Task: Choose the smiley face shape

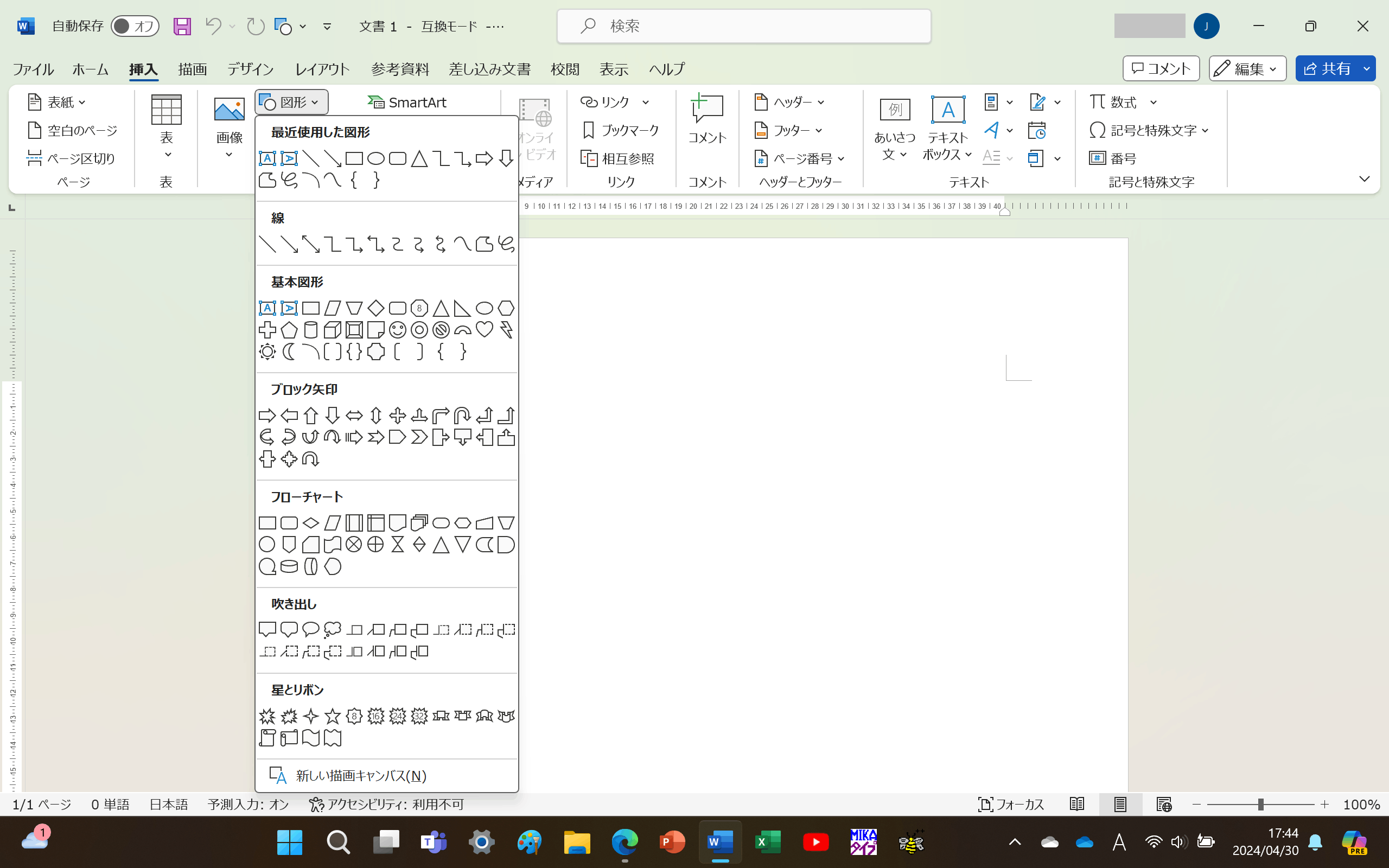Action: [397, 329]
